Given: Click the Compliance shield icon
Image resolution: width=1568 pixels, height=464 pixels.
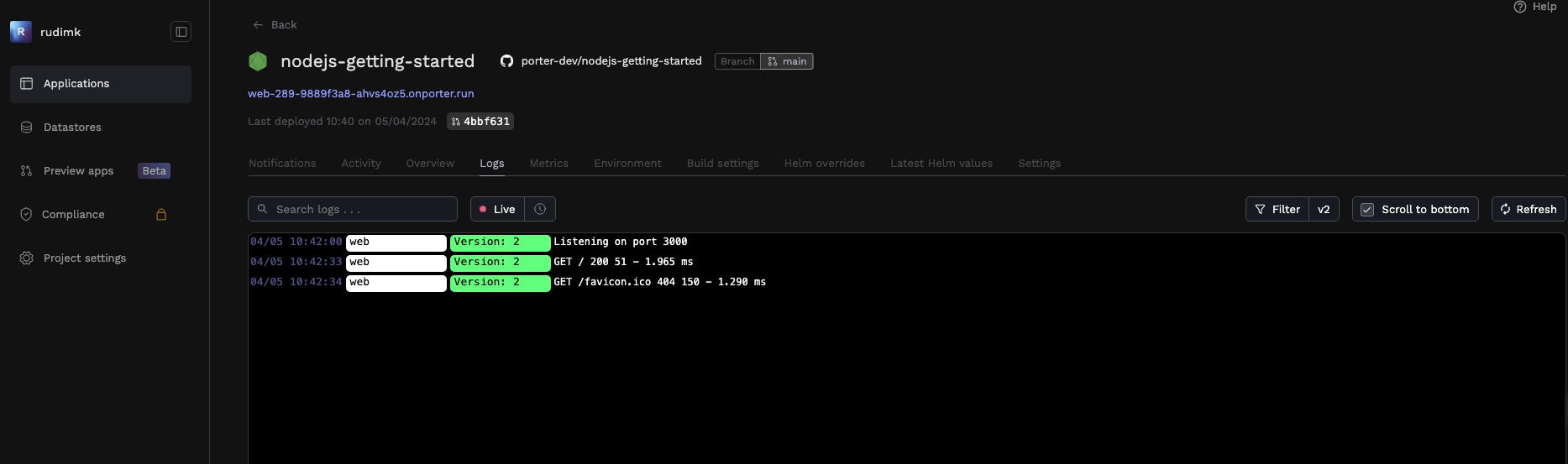Looking at the screenshot, I should pyautogui.click(x=26, y=215).
